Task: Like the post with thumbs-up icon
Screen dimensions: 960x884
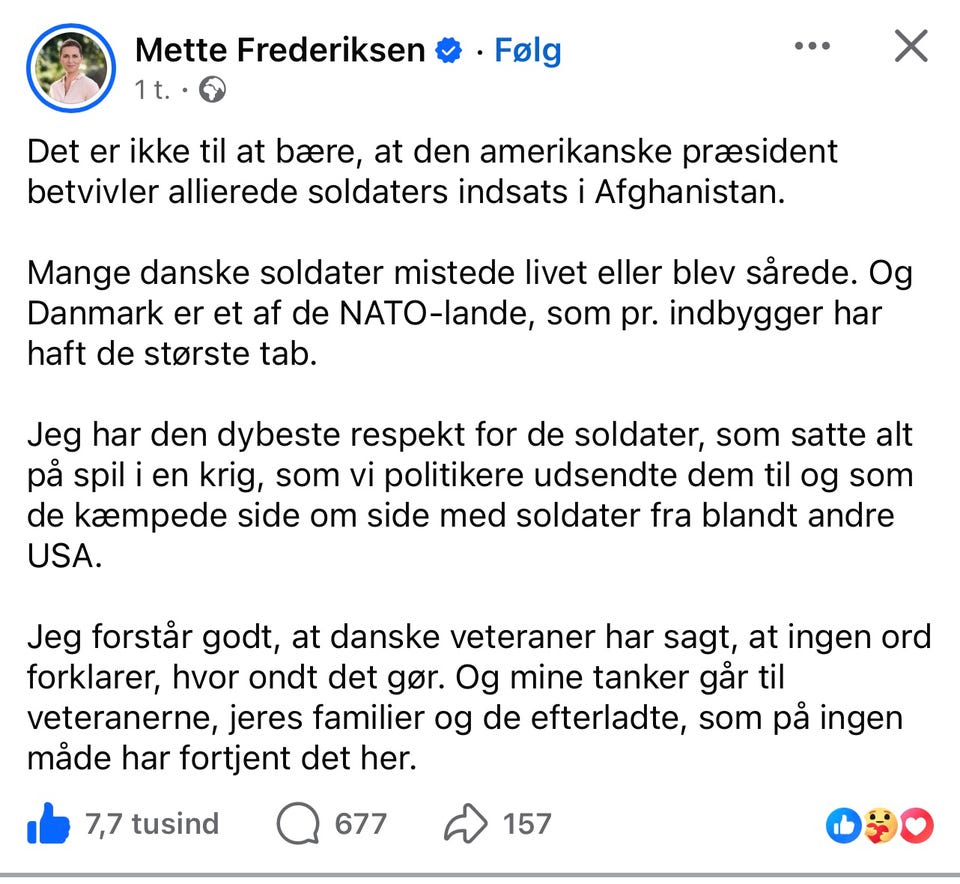Action: [x=49, y=824]
